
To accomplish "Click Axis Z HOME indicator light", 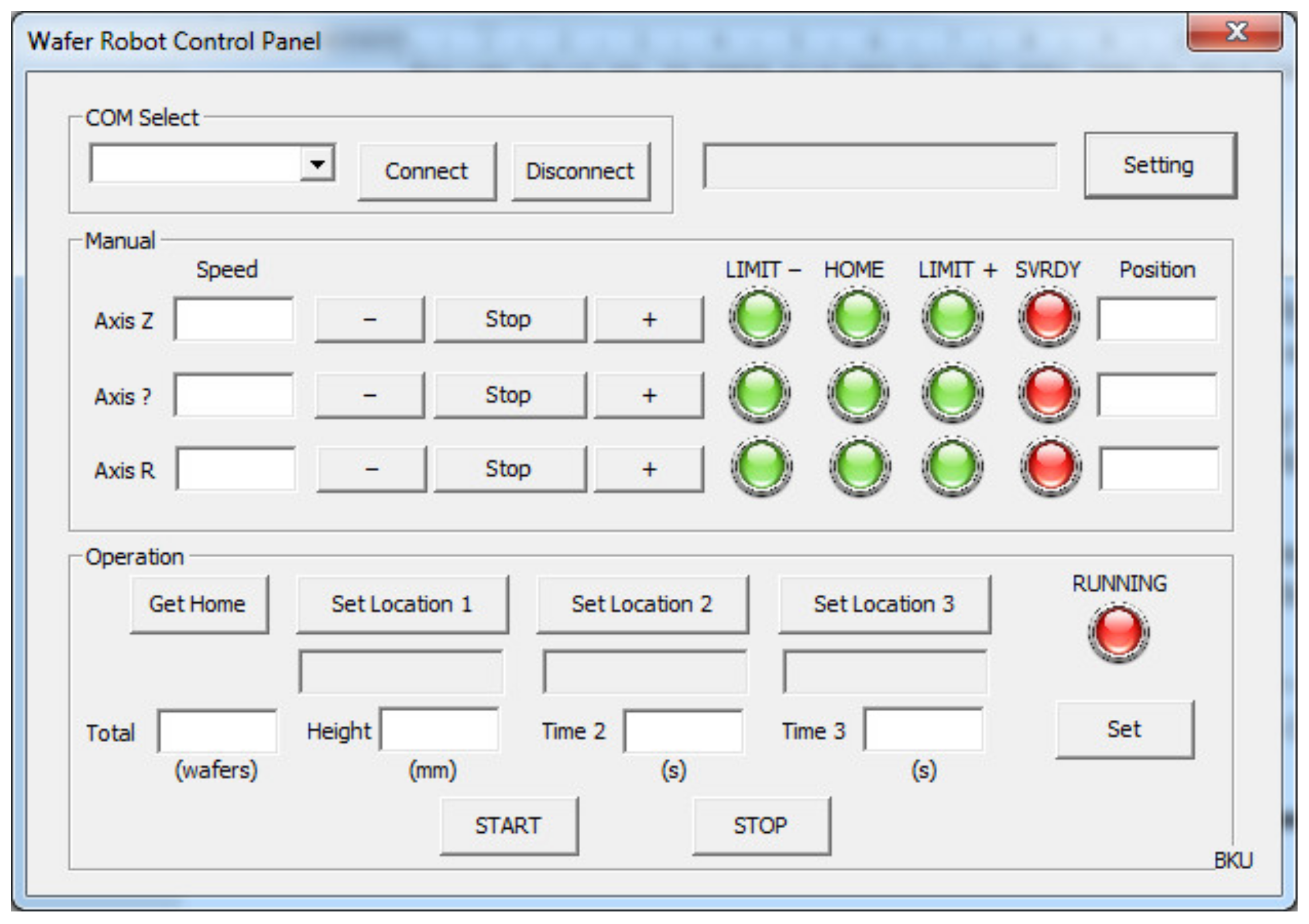I will point(857,317).
